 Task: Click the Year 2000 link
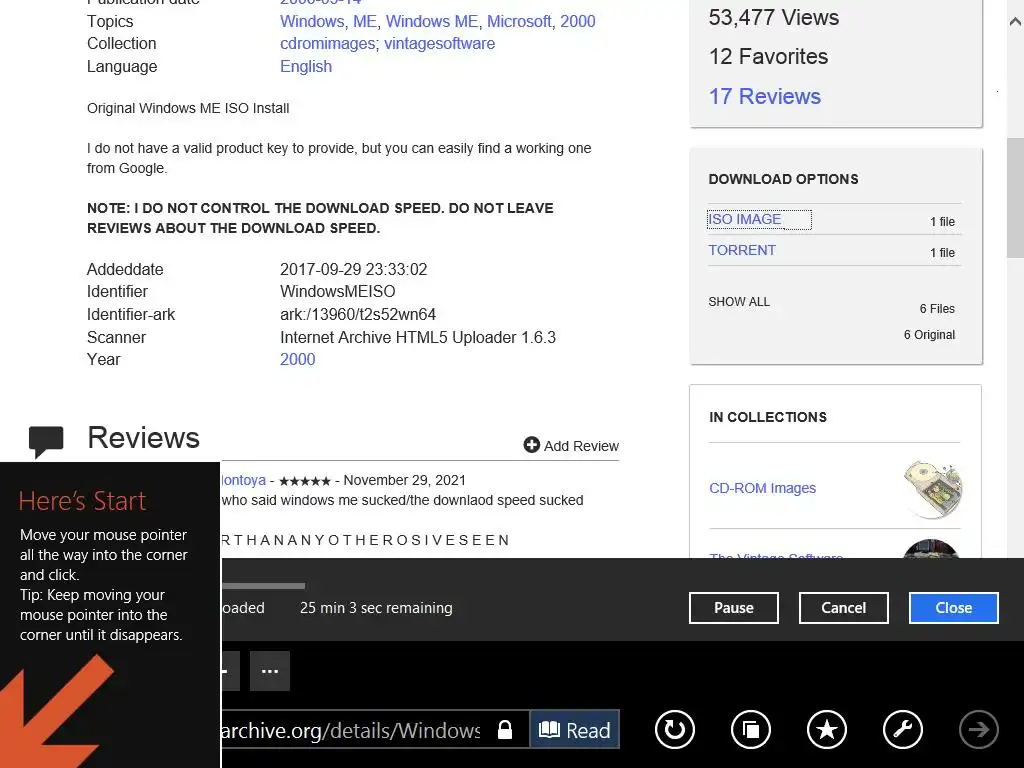click(297, 360)
